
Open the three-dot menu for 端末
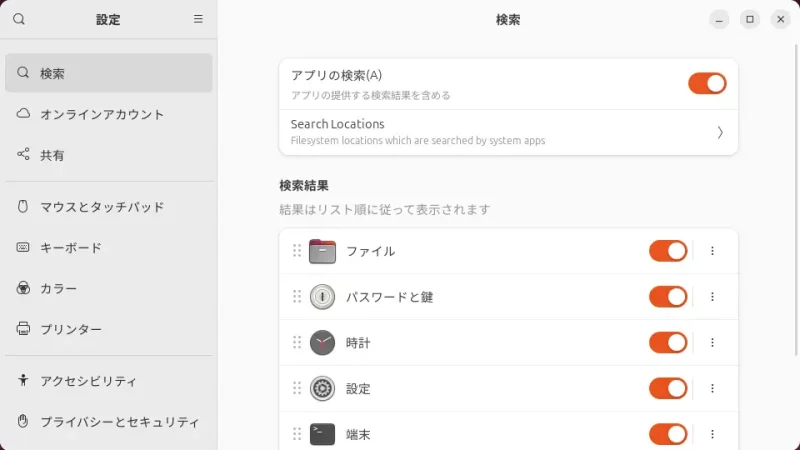pos(712,434)
